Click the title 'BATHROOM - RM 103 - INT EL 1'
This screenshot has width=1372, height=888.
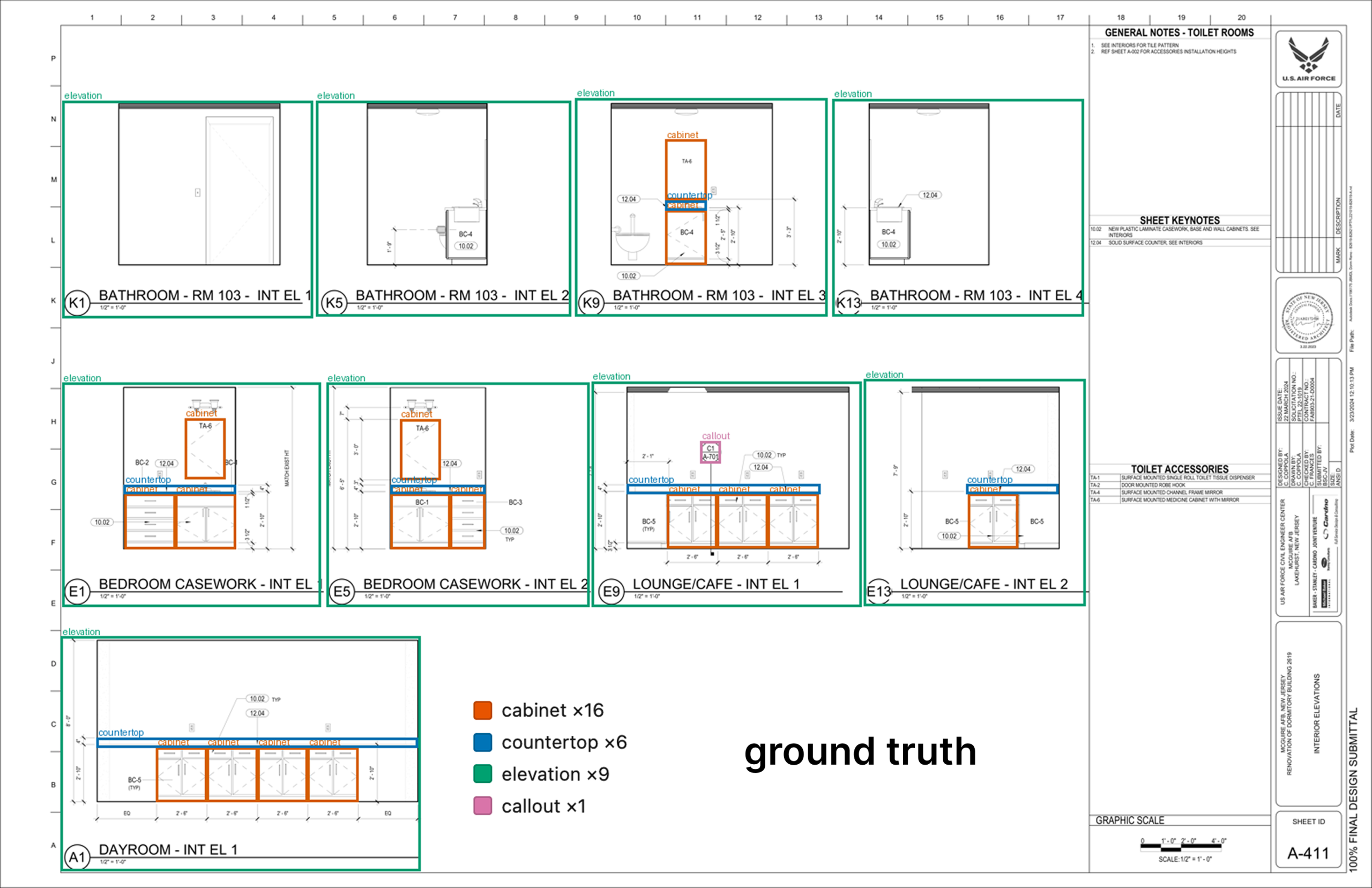(205, 295)
